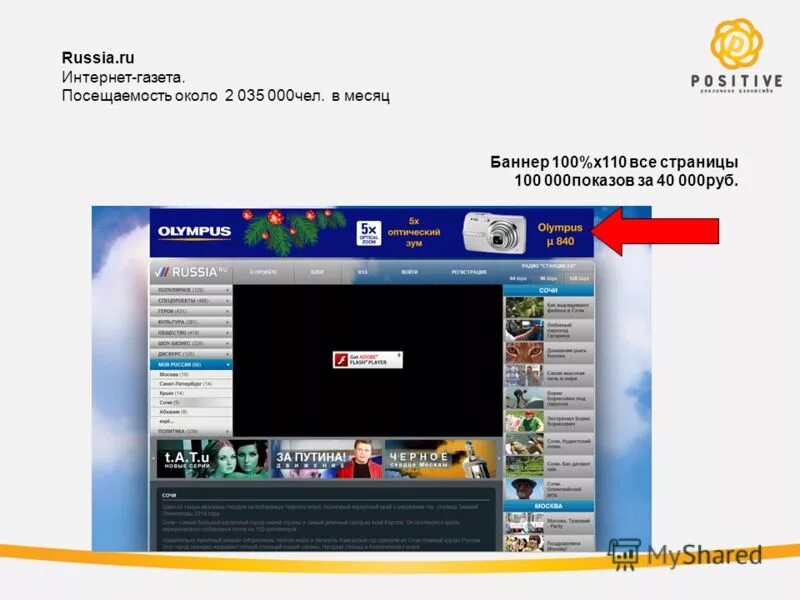Select 96 kbps radio bitrate
This screenshot has width=800, height=600.
click(548, 279)
